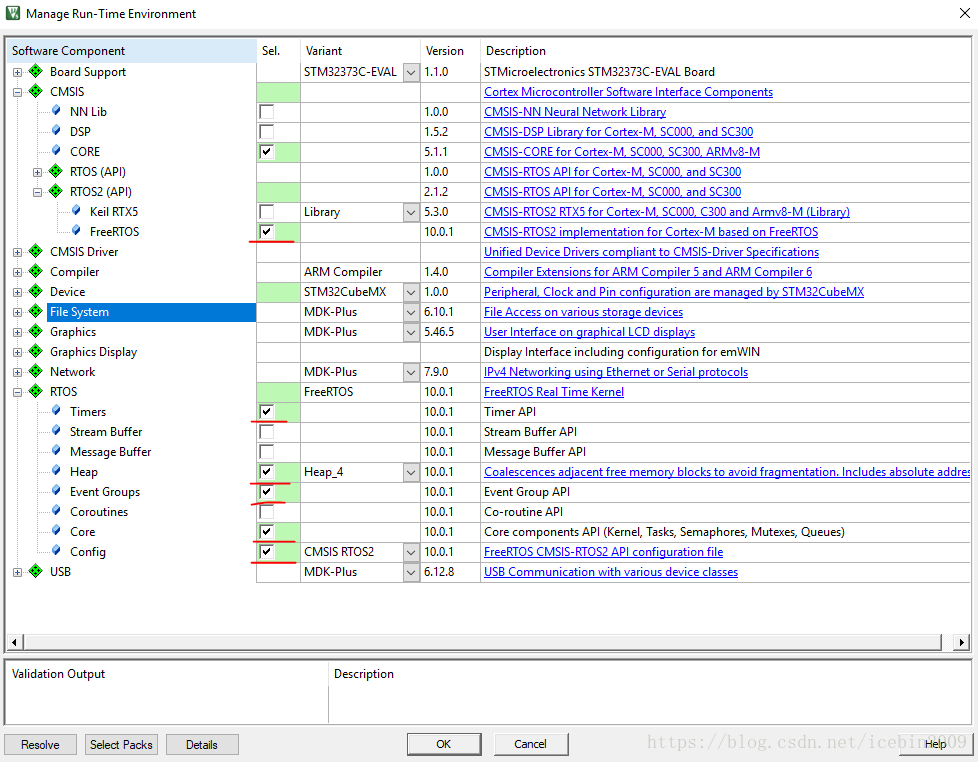Open the STM32373C-EVAL variant dropdown
This screenshot has width=978, height=762.
point(411,72)
